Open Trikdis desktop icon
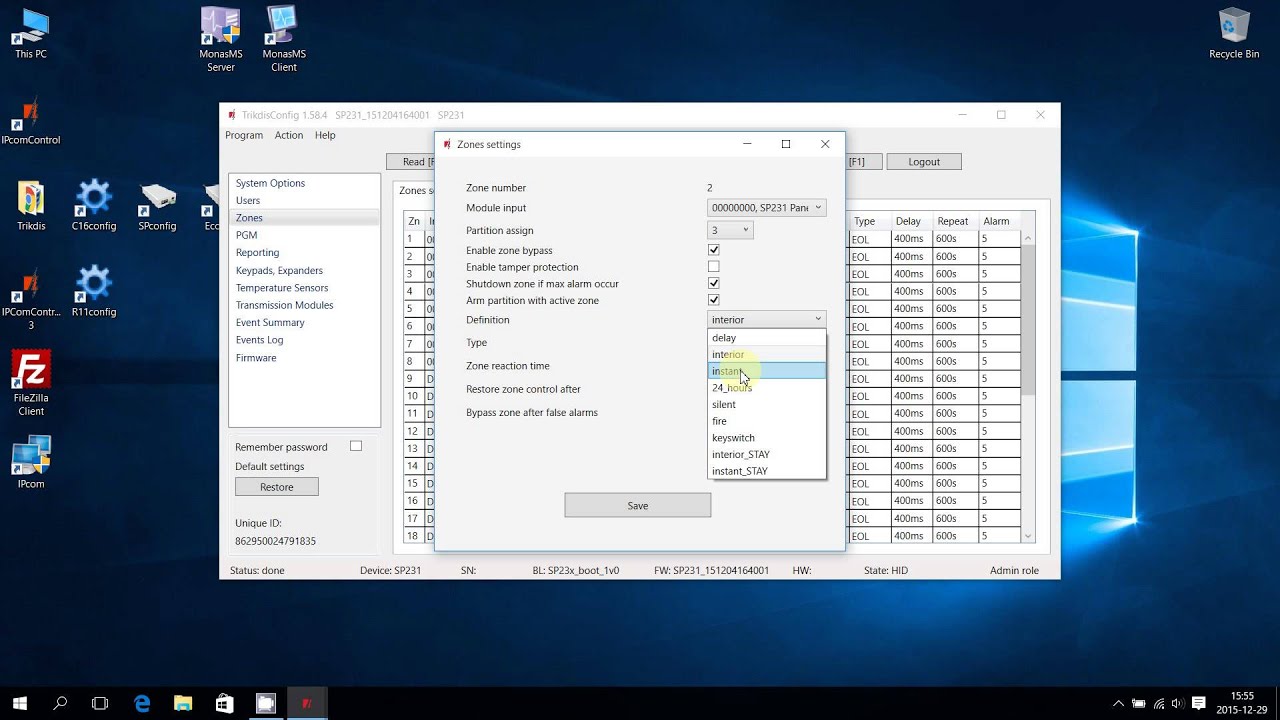 (x=31, y=206)
